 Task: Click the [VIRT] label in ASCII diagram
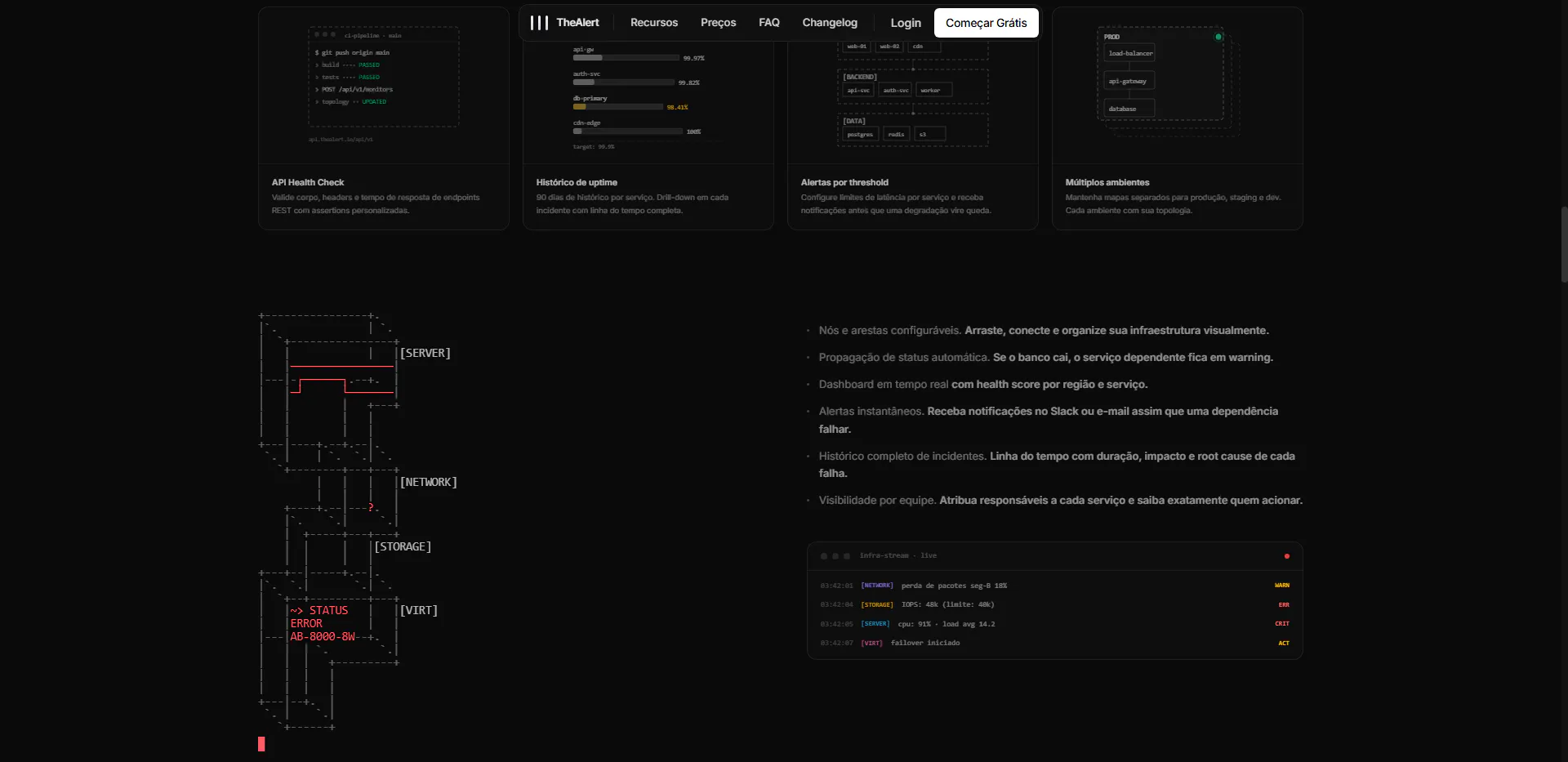coord(419,610)
